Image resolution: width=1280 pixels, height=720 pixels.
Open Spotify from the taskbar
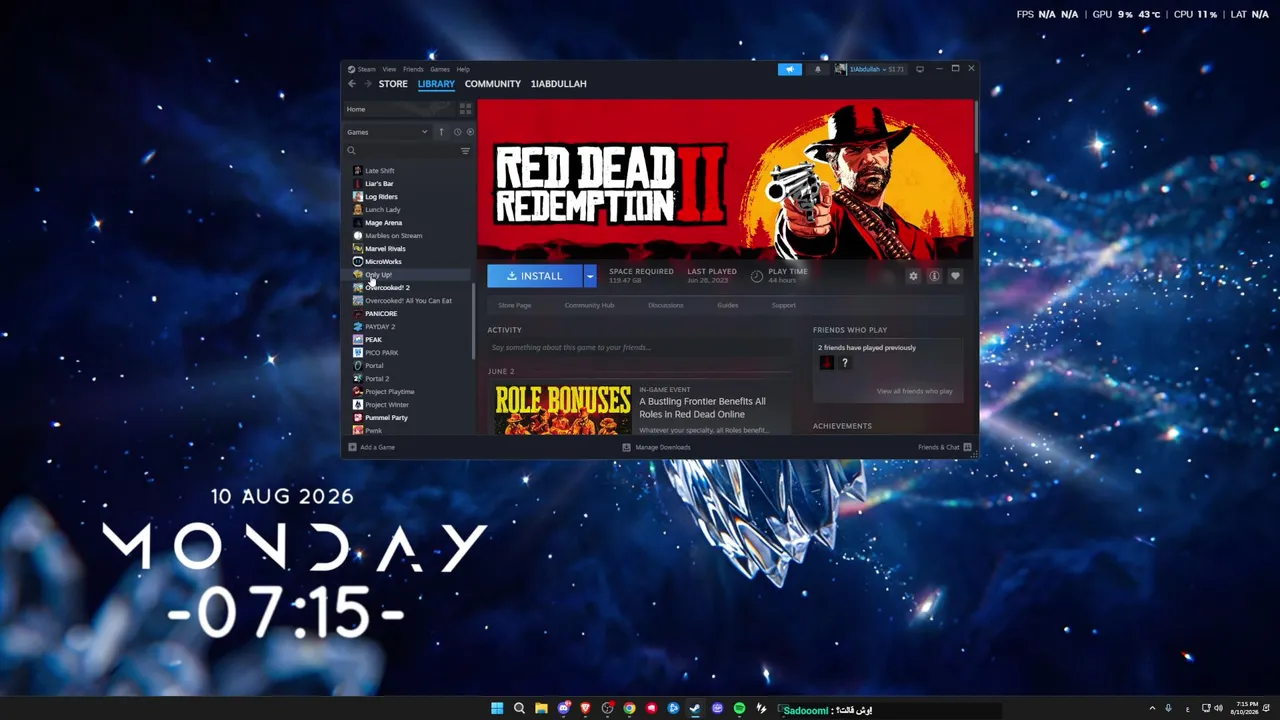tap(739, 708)
